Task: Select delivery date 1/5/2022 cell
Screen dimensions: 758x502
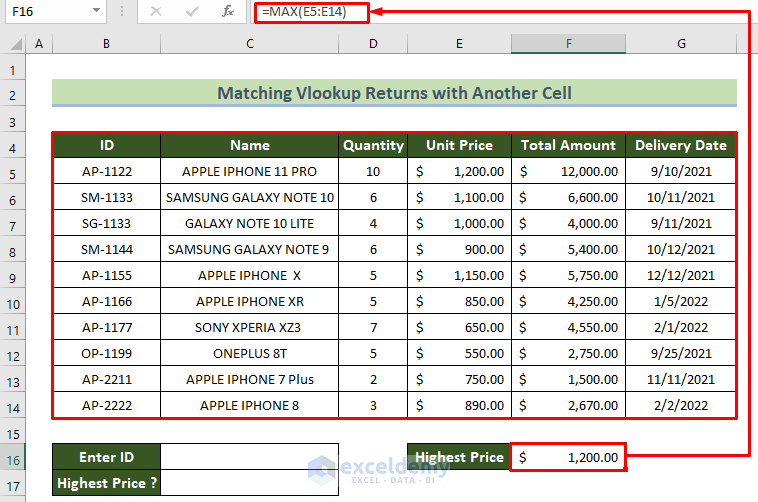Action: (x=681, y=302)
